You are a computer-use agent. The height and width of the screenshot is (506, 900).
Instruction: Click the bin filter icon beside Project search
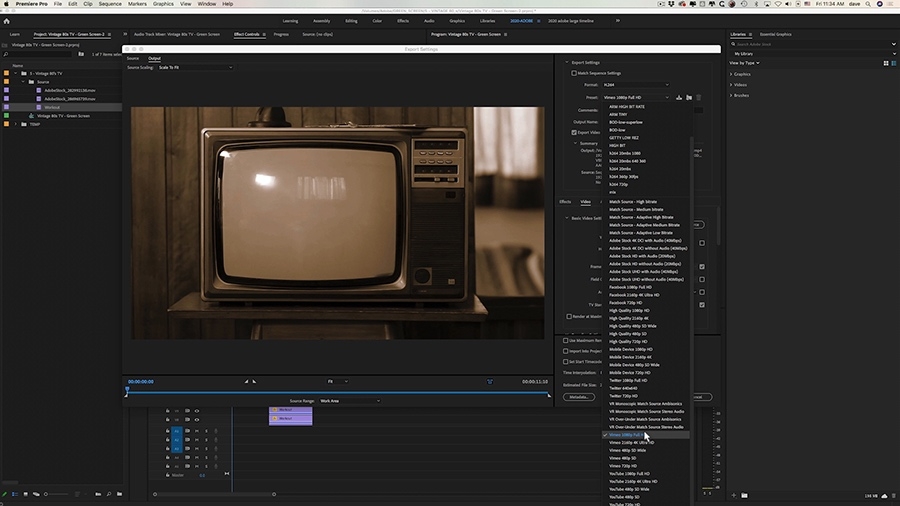click(x=81, y=54)
